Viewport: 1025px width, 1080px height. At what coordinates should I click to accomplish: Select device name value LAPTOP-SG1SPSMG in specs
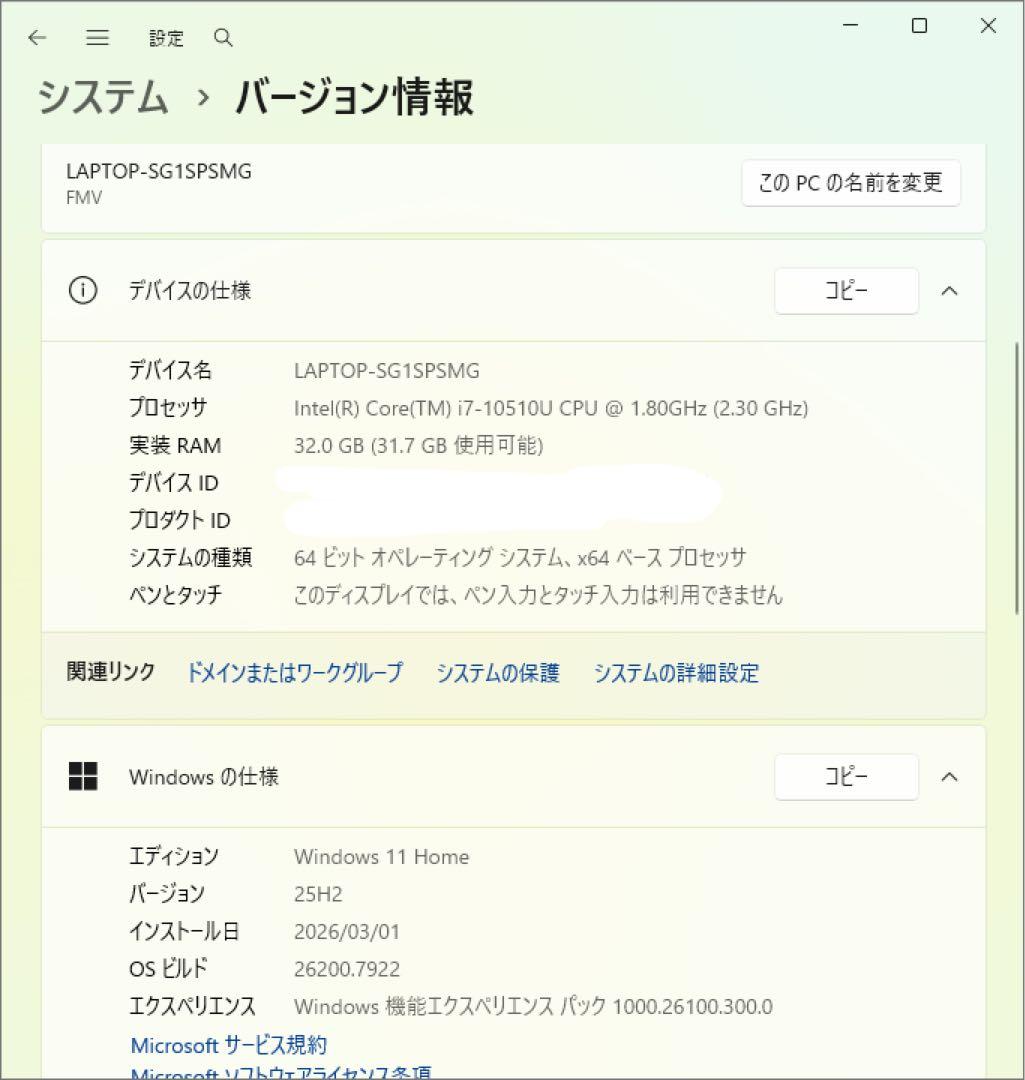pyautogui.click(x=386, y=371)
